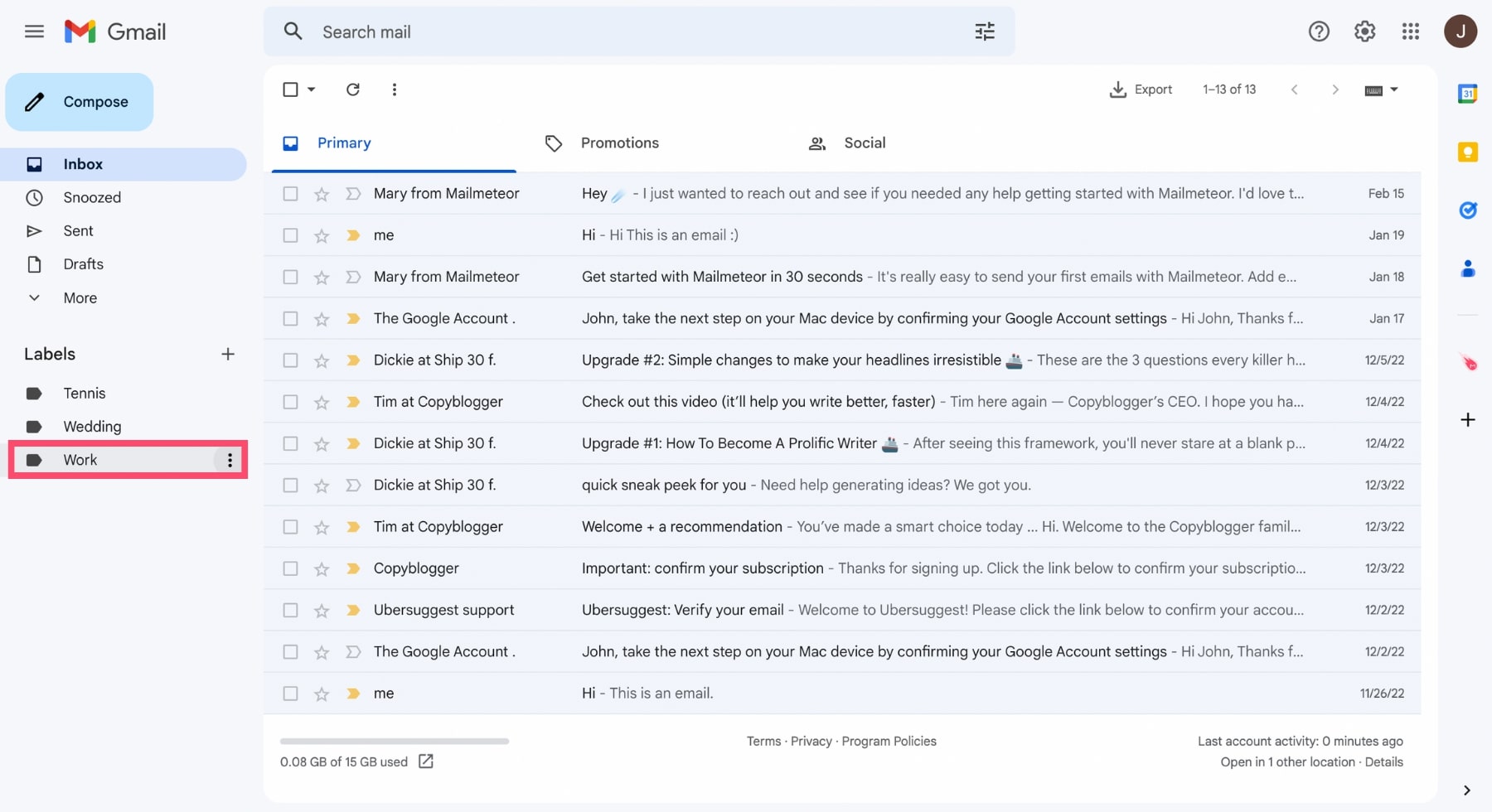Viewport: 1492px width, 812px height.
Task: Create a new label plus icon
Action: pyautogui.click(x=228, y=355)
